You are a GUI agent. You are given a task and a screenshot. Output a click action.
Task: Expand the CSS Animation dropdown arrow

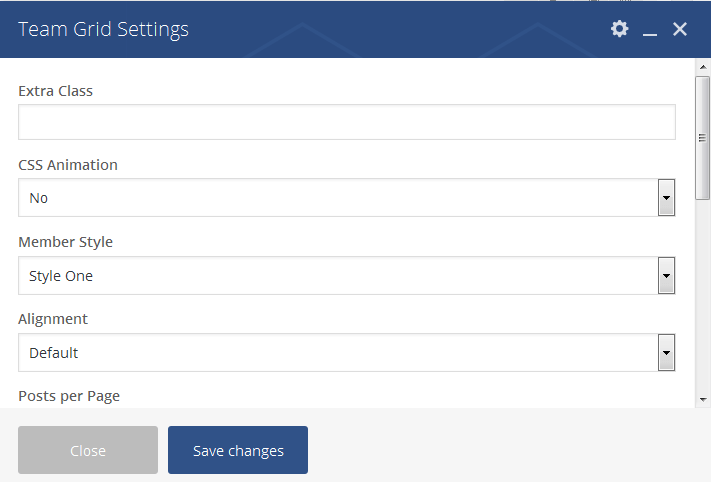(x=666, y=198)
